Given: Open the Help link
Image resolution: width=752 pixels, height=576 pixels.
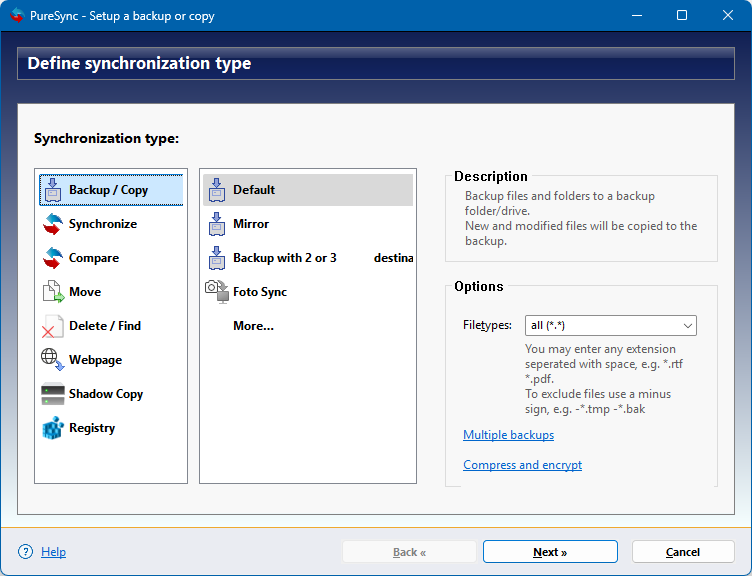Looking at the screenshot, I should (x=53, y=552).
